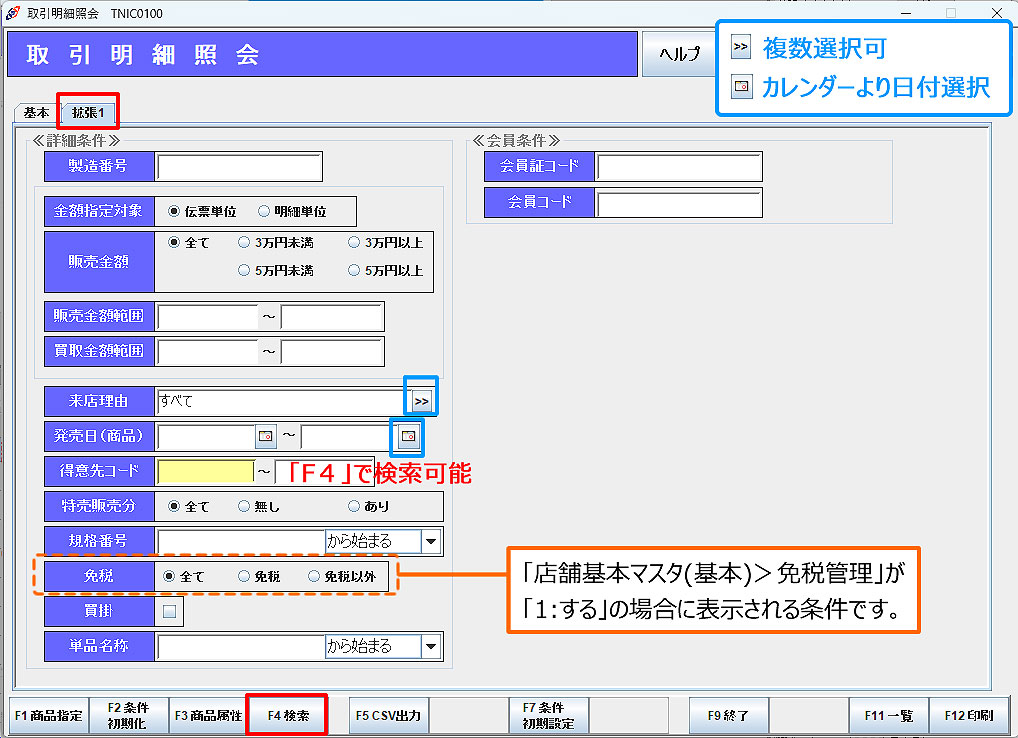Screen dimensions: 1018x738
Task: Focus yellow 得意先コード start field
Action: [205, 471]
